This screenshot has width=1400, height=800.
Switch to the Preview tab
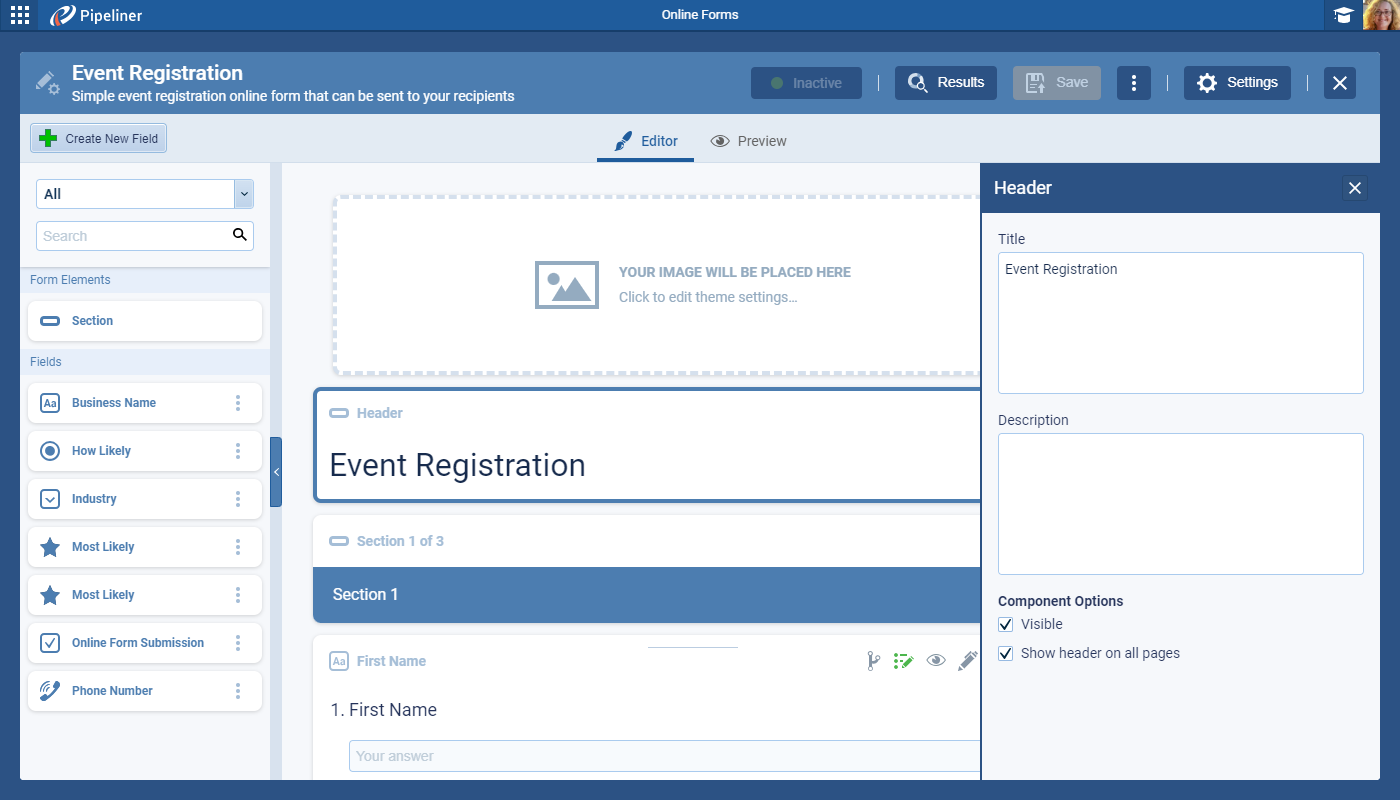click(x=748, y=141)
